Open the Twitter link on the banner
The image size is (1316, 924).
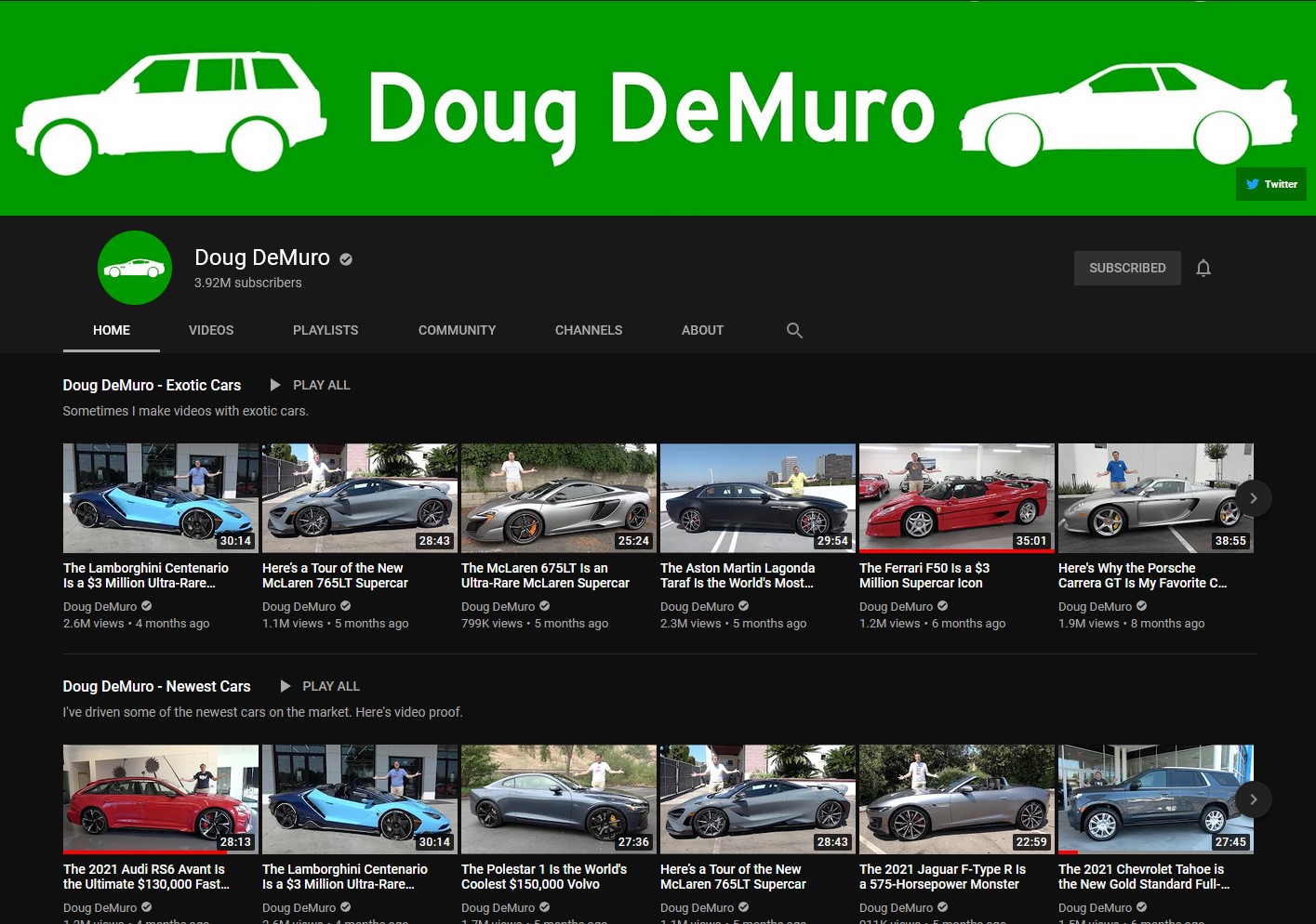pyautogui.click(x=1271, y=184)
